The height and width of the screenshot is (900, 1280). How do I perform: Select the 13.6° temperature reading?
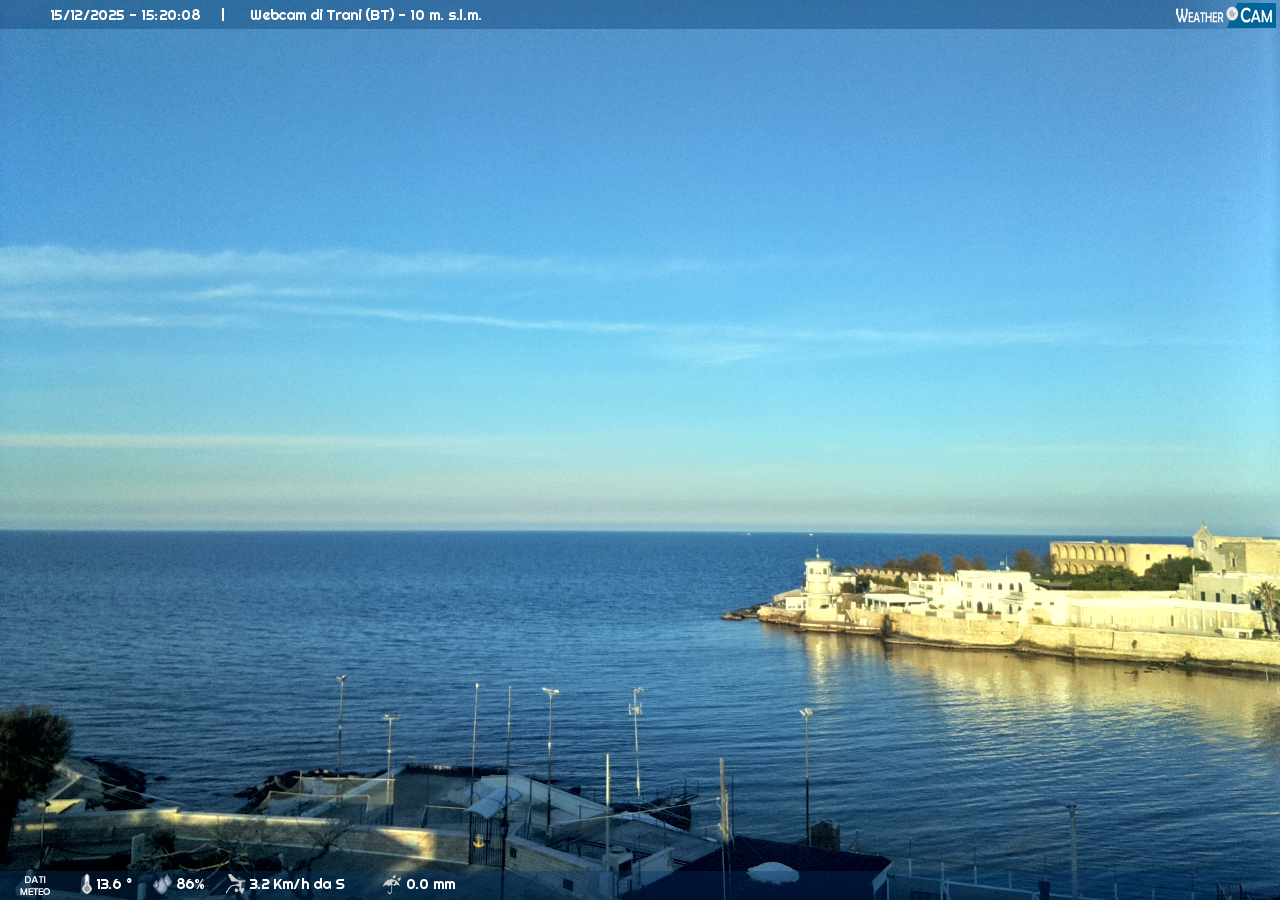pyautogui.click(x=114, y=884)
